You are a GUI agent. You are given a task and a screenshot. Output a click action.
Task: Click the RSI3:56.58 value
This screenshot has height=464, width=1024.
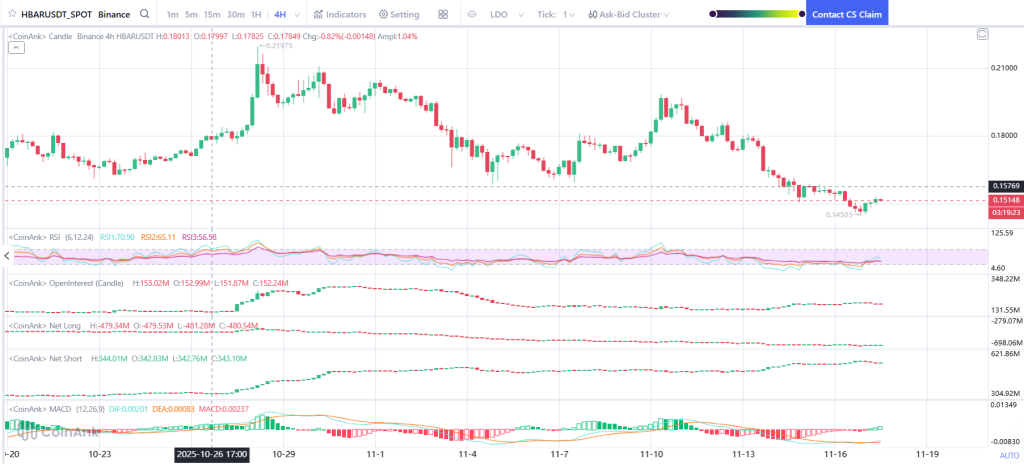(199, 237)
